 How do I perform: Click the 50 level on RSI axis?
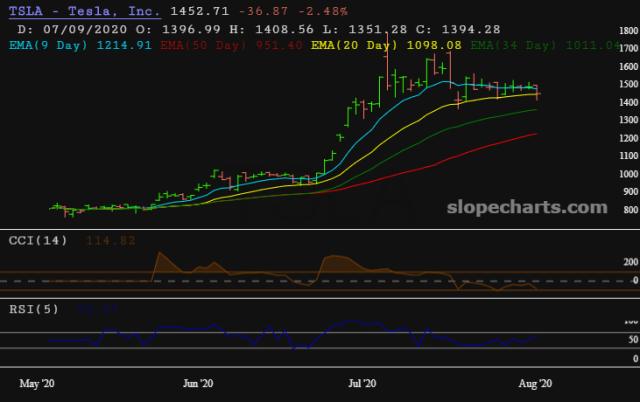coord(633,339)
